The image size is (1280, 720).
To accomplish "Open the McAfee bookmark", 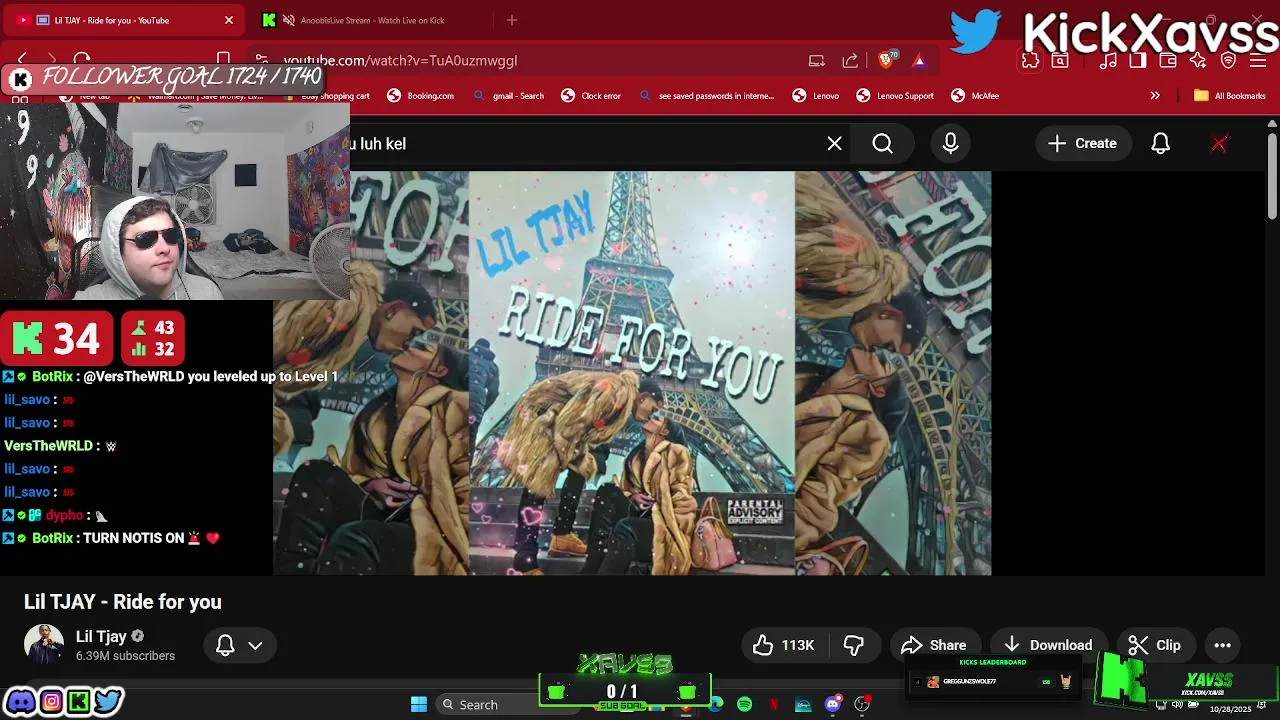I will [975, 96].
